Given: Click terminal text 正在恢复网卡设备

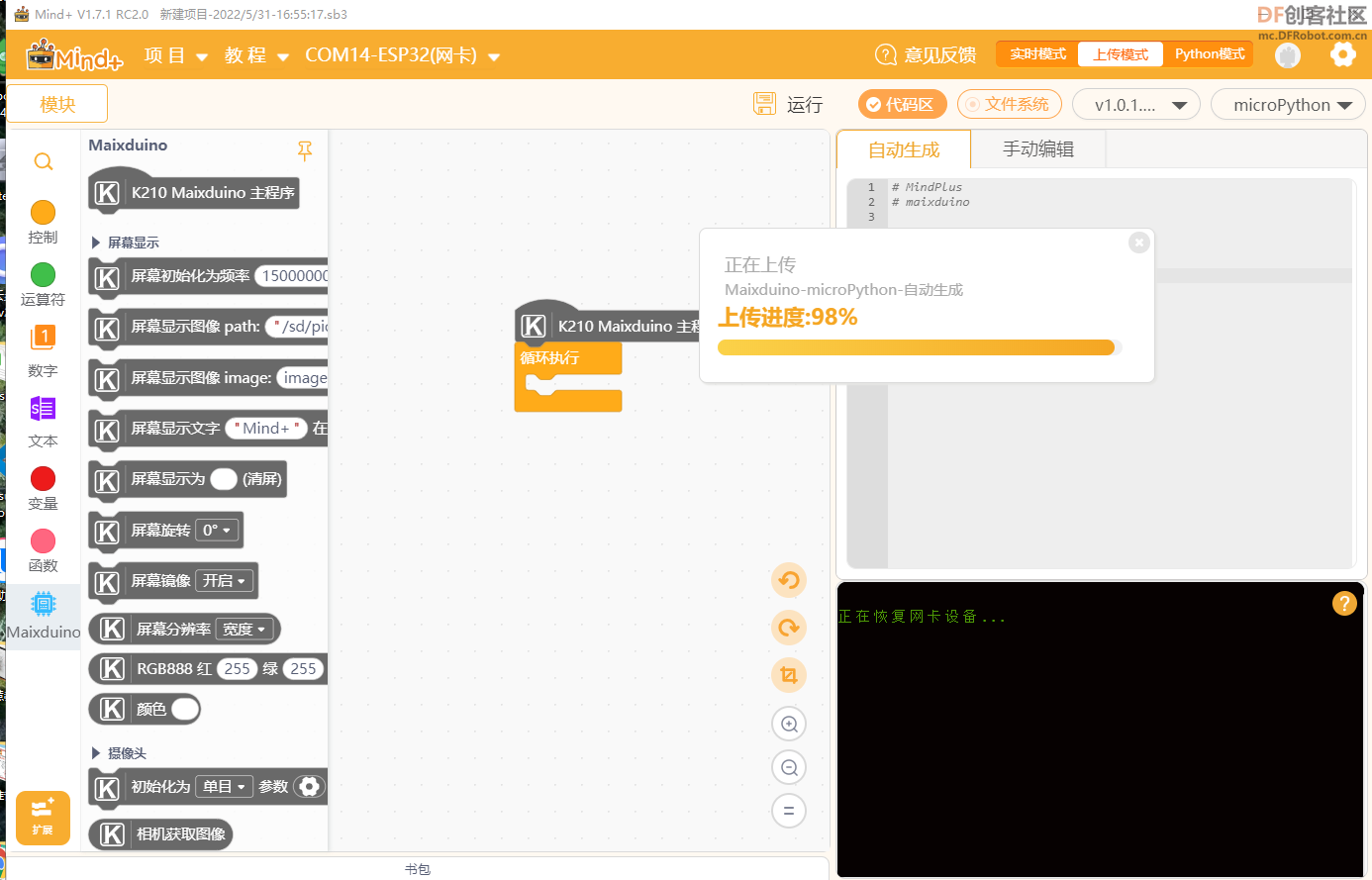Looking at the screenshot, I should 921,617.
